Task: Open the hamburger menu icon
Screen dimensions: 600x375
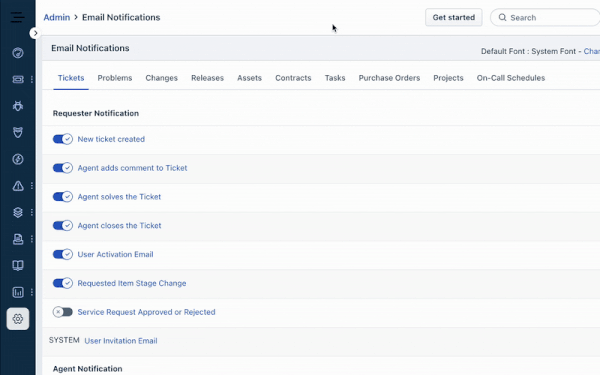Action: (18, 17)
